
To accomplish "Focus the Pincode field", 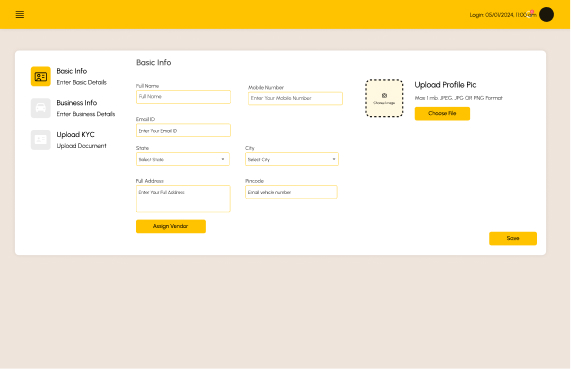I will (x=291, y=192).
